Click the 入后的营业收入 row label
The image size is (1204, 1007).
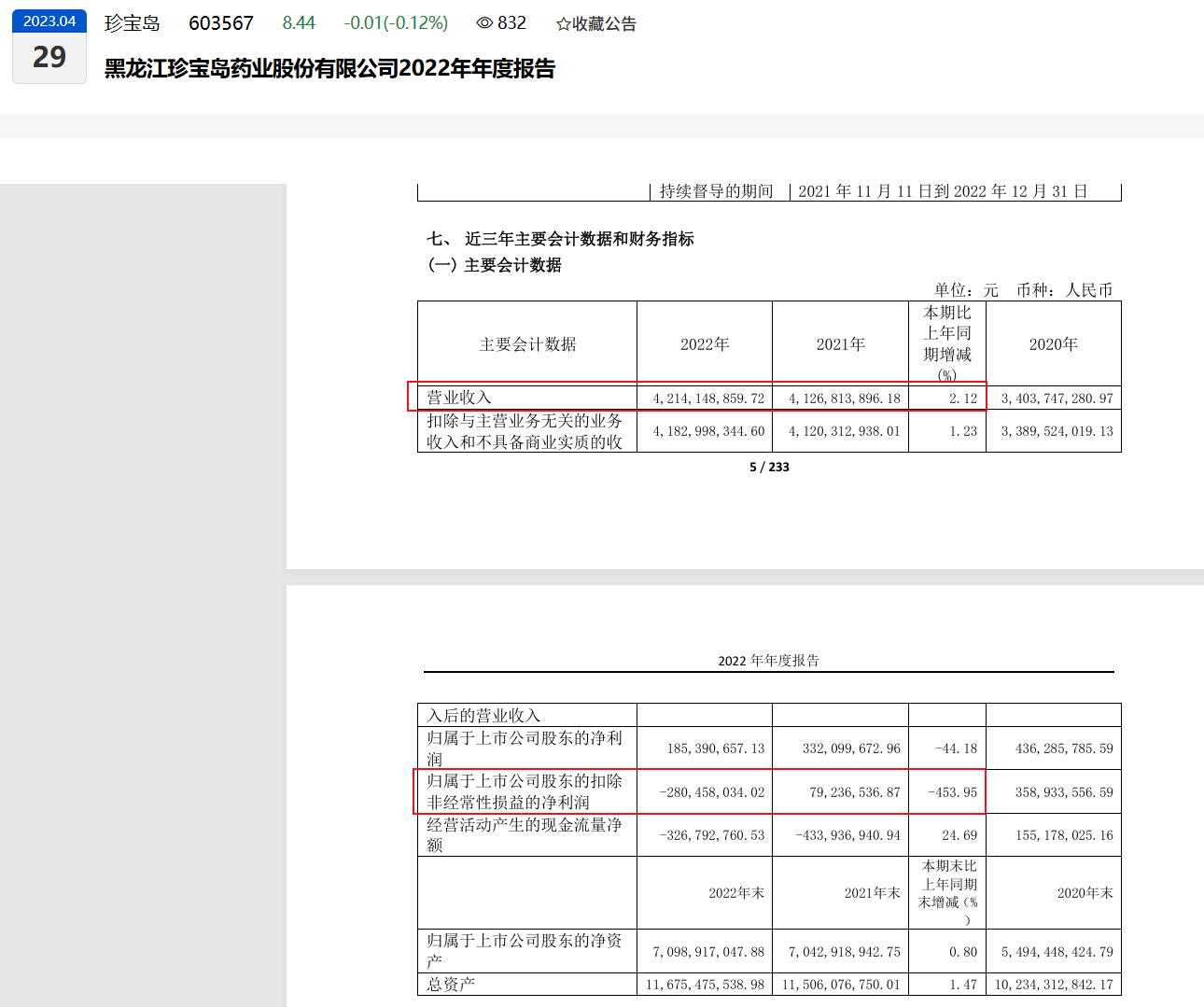tap(483, 716)
